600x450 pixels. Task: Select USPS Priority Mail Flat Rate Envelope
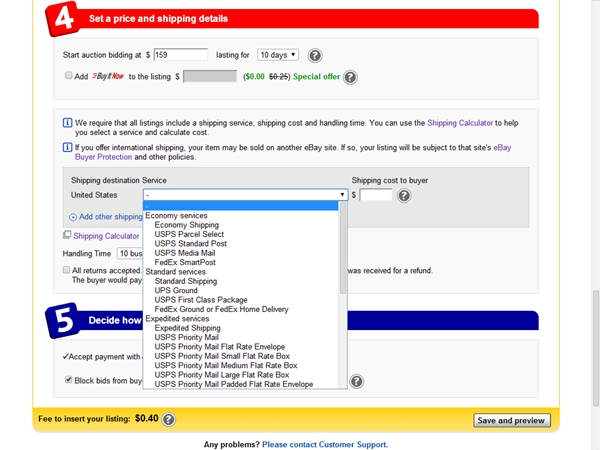pyautogui.click(x=220, y=347)
